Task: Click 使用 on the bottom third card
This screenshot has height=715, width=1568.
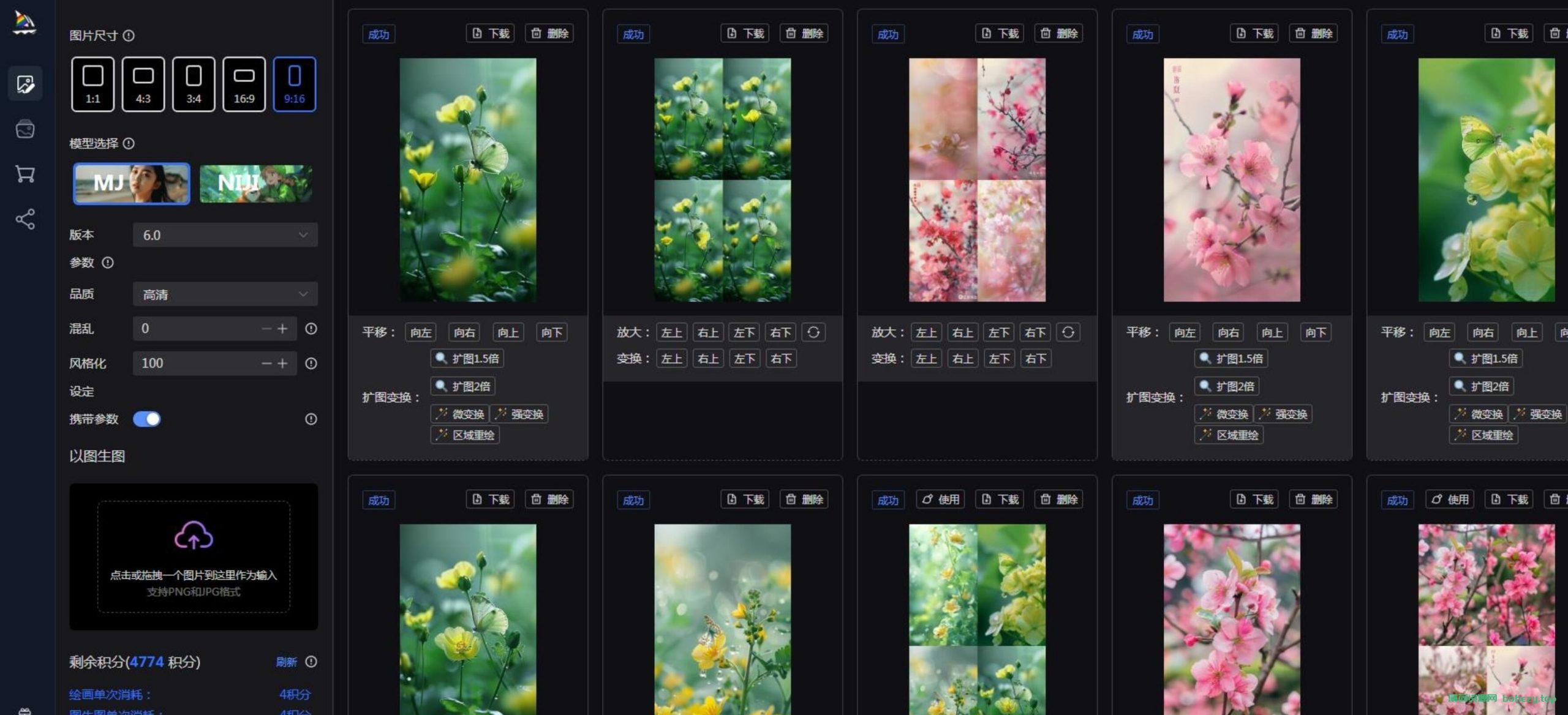Action: (x=941, y=500)
